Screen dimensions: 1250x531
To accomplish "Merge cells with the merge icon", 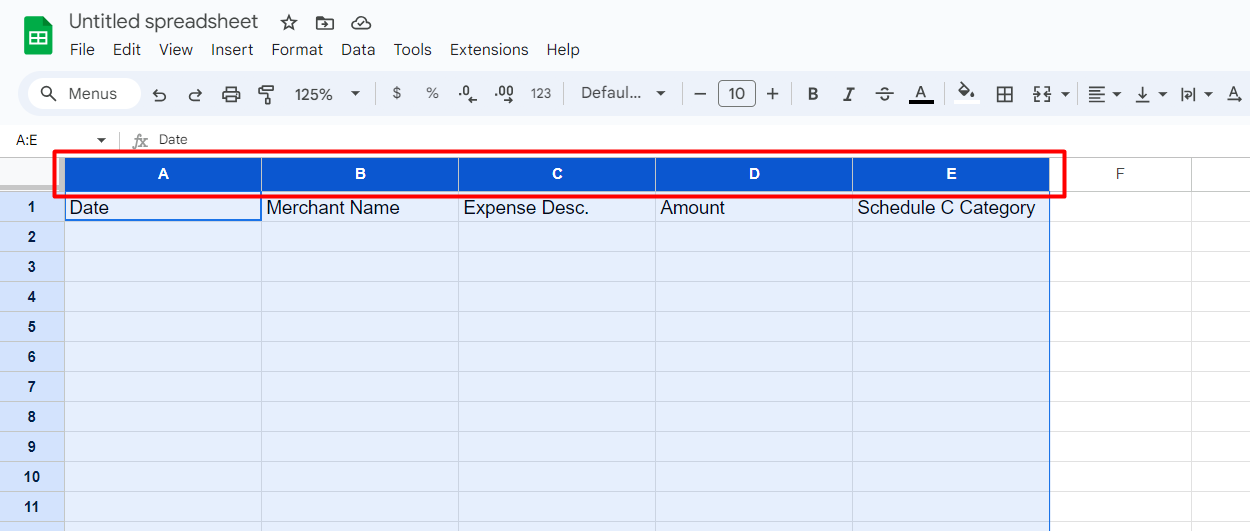I will pos(1042,94).
